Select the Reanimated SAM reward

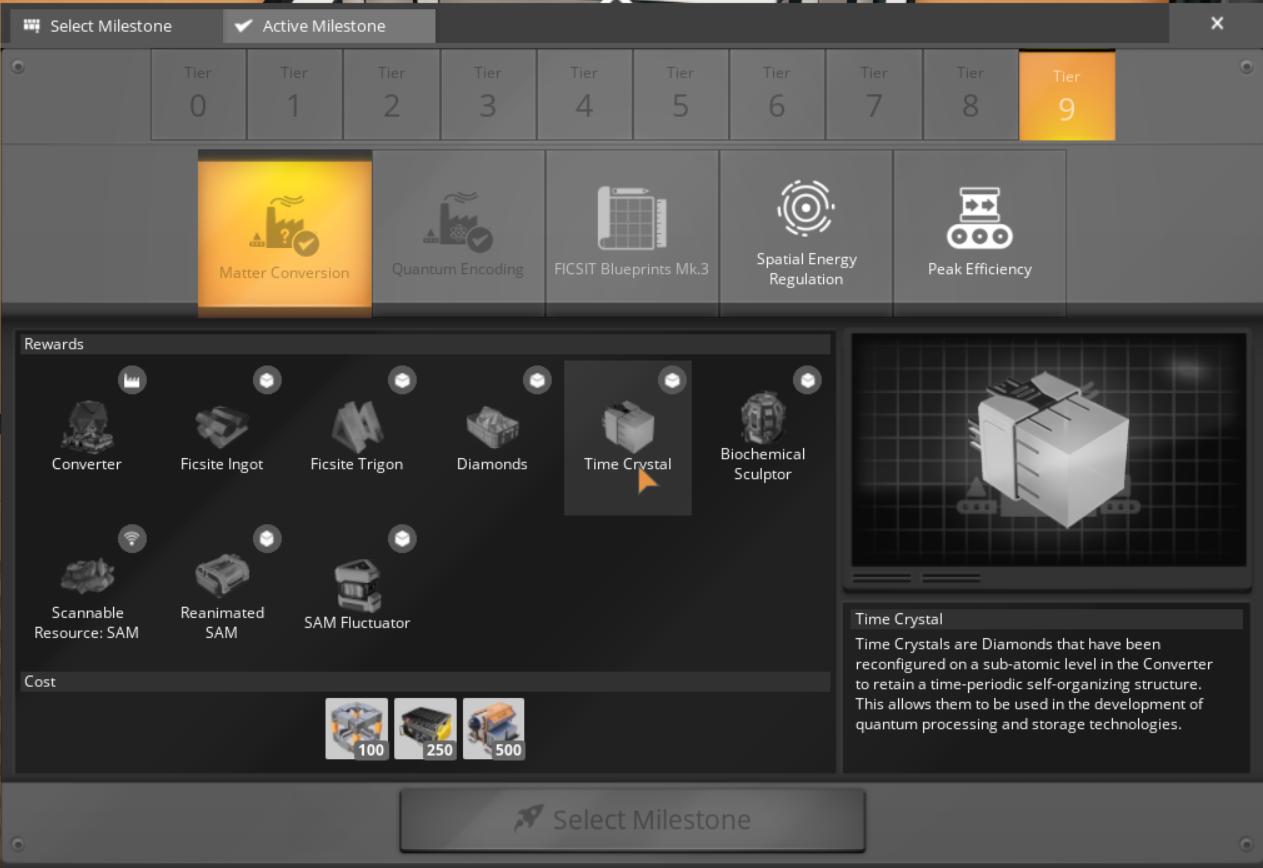[221, 580]
